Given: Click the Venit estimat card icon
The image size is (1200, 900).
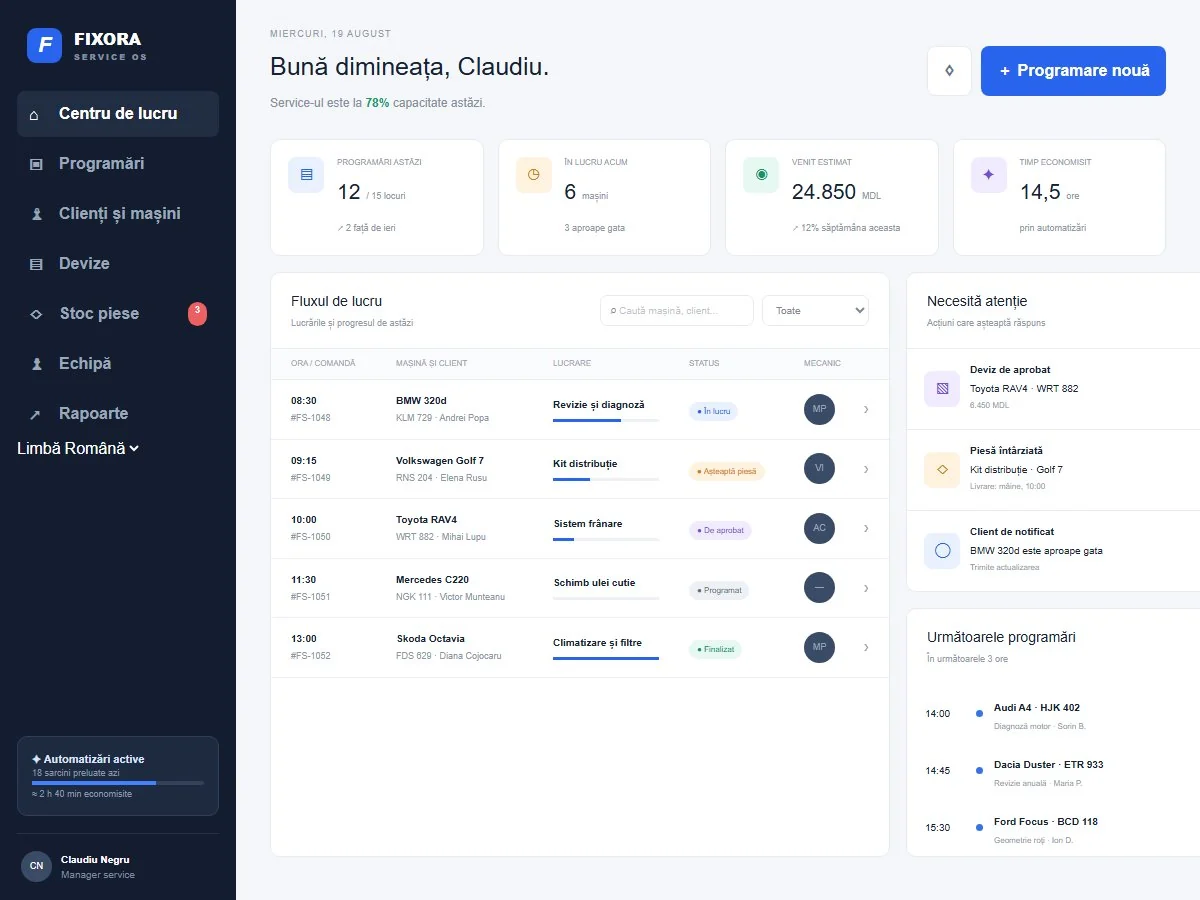Looking at the screenshot, I should 761,174.
